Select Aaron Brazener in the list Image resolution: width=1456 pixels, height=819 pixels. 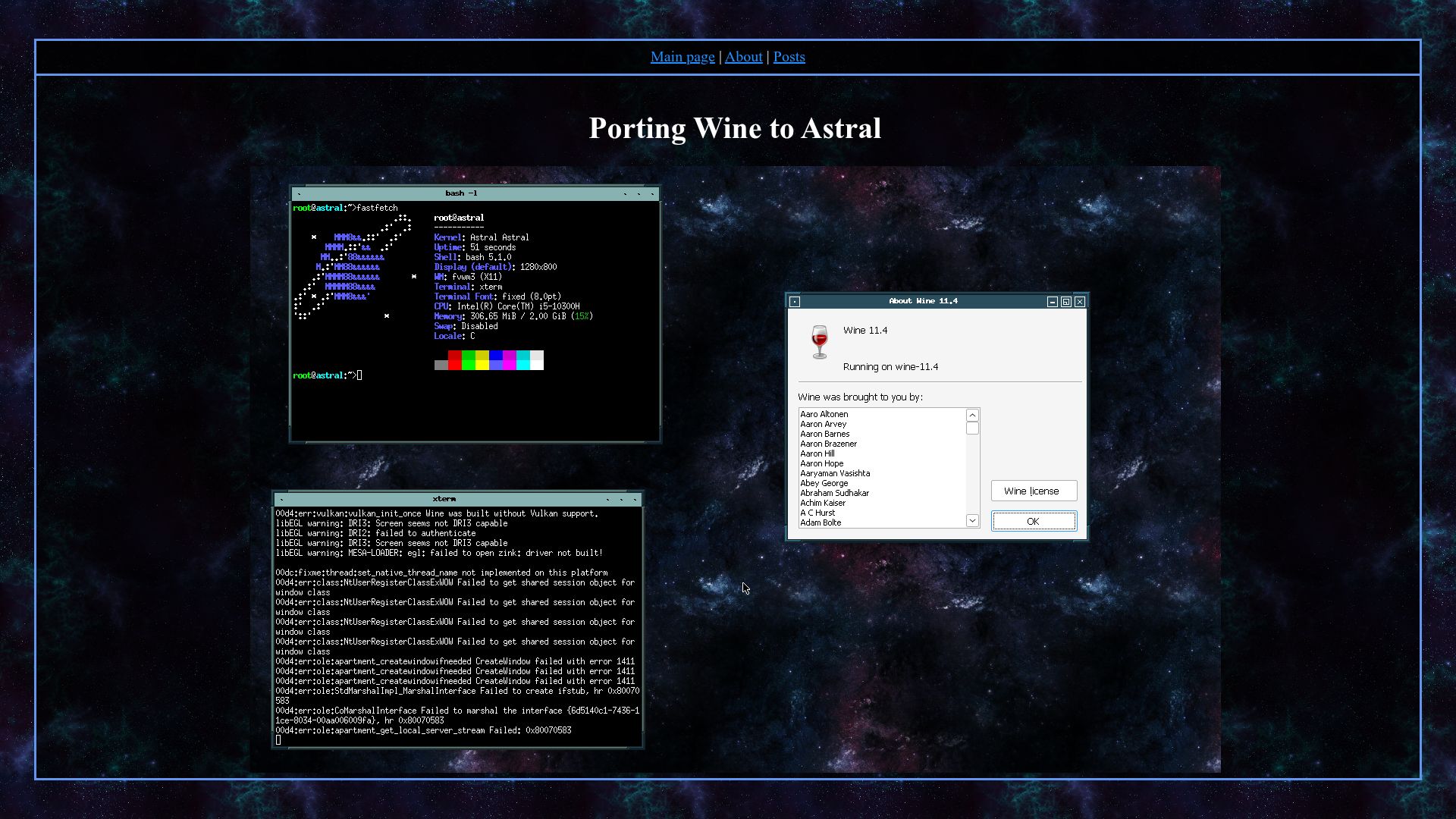tap(828, 444)
